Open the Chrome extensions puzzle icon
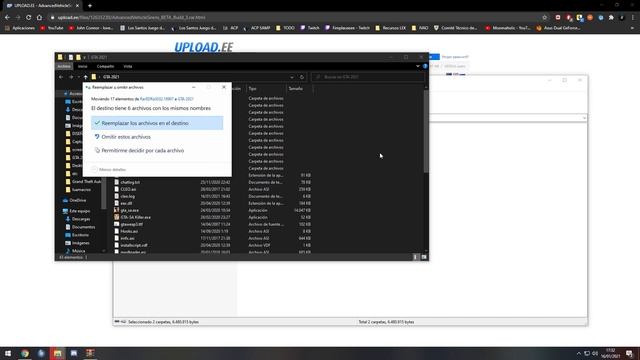Image resolution: width=640 pixels, height=360 pixels. pos(611,18)
